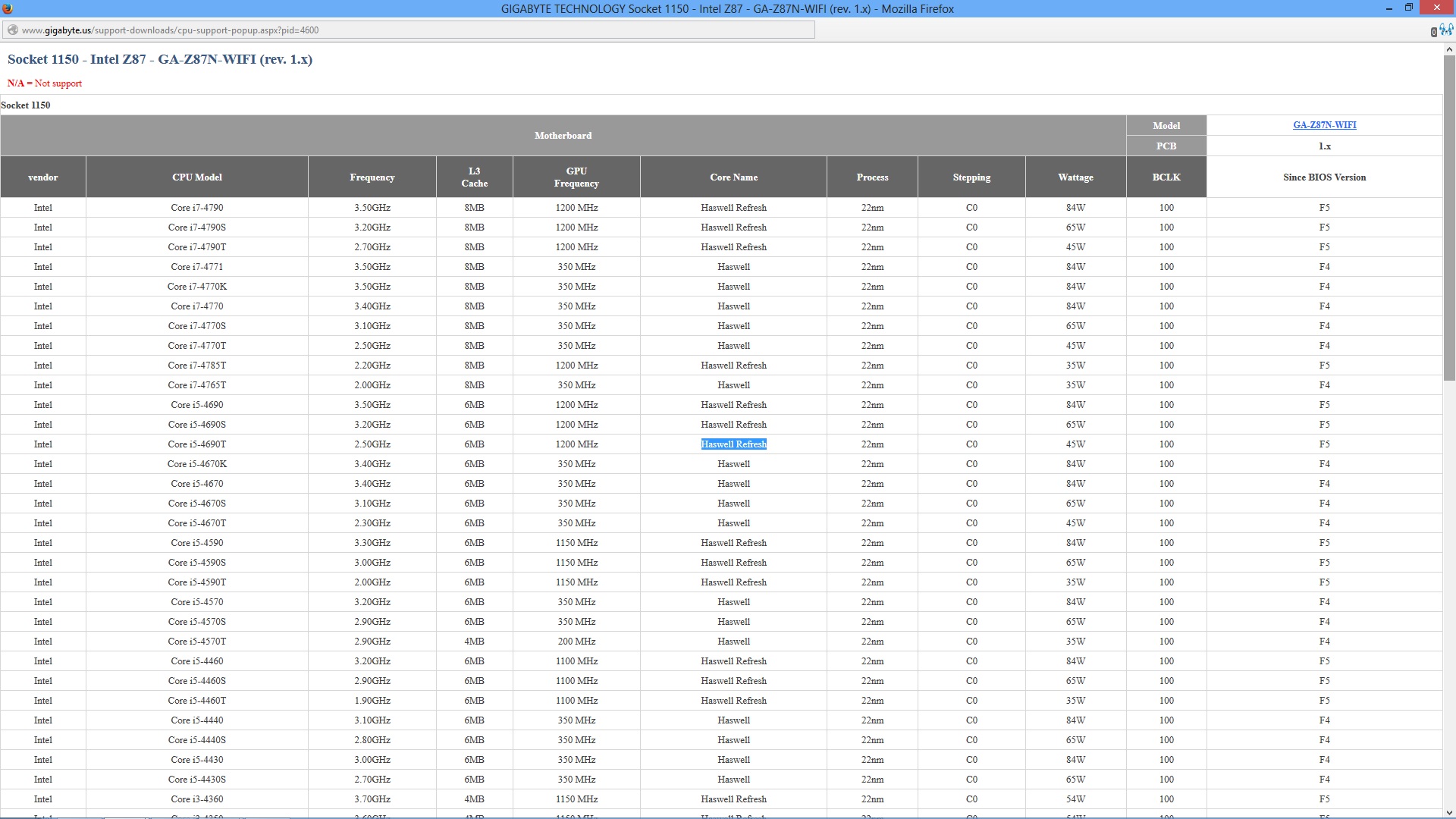The image size is (1456, 819).
Task: Click the 'GPU Frequency' column header
Action: click(x=576, y=177)
